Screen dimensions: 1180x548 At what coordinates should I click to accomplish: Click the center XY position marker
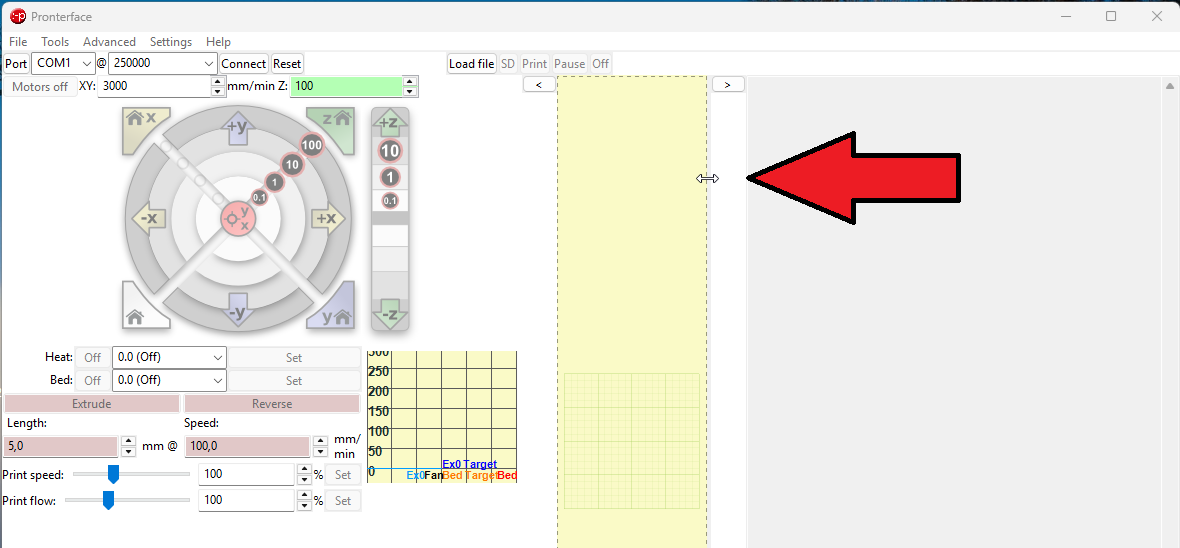click(239, 219)
